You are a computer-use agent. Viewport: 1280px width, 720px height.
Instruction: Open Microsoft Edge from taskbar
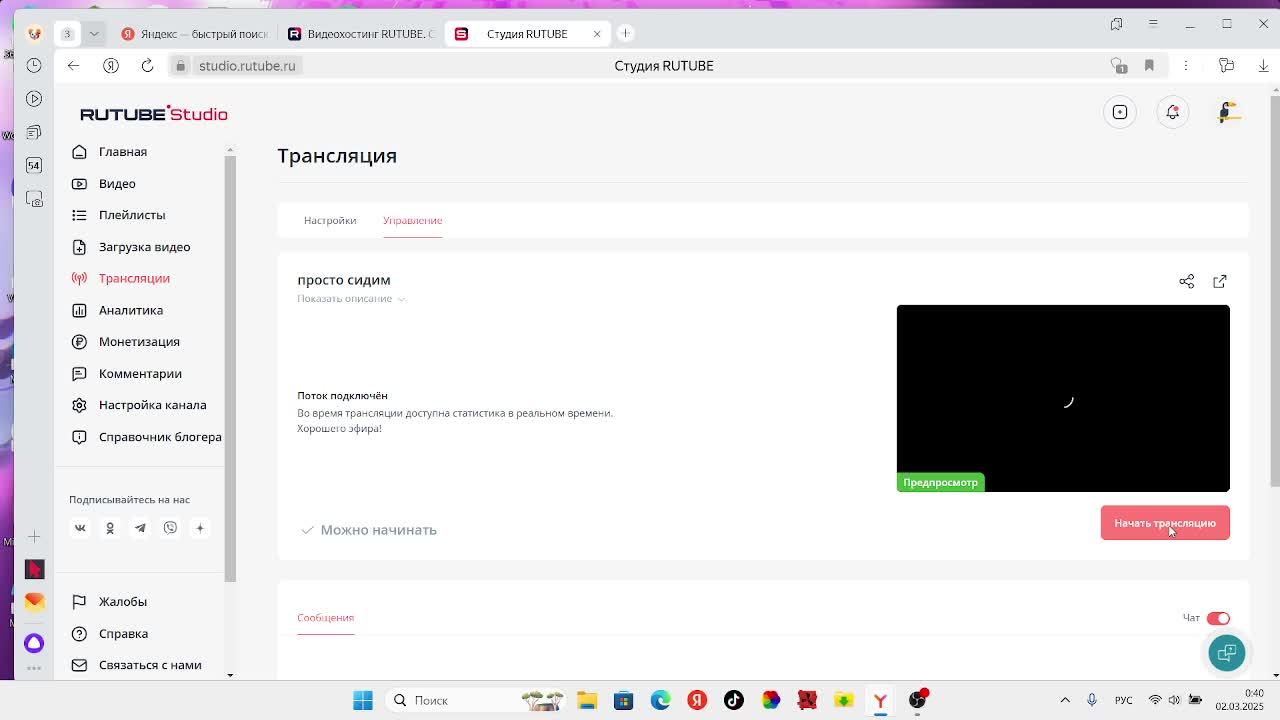pos(660,701)
